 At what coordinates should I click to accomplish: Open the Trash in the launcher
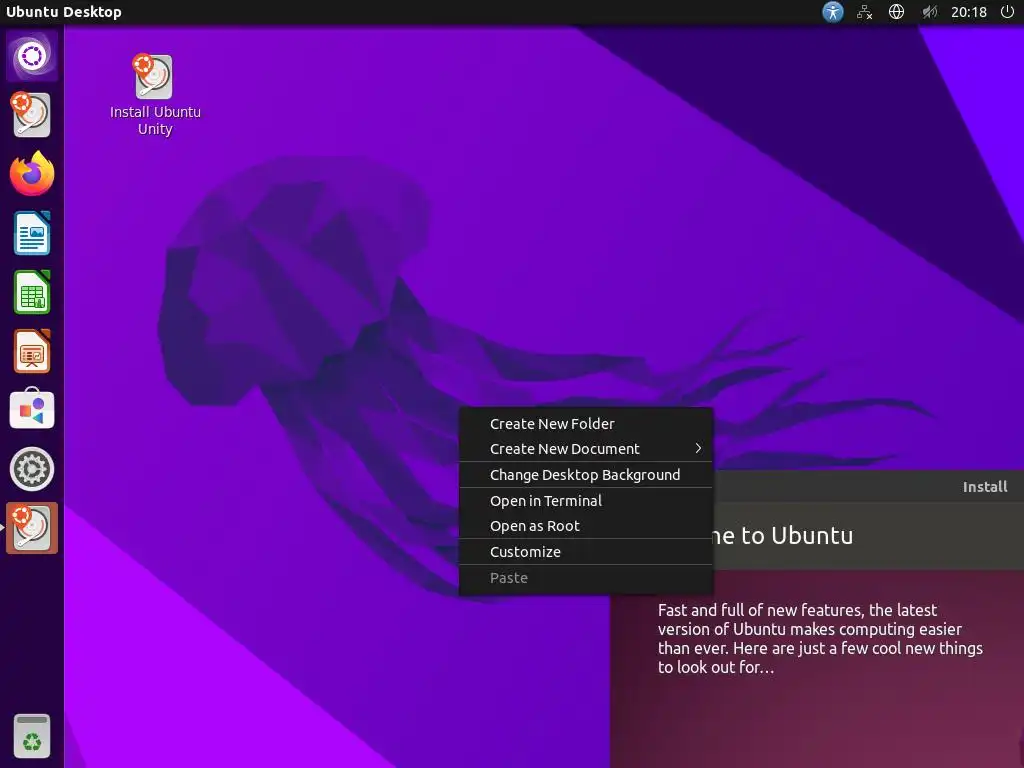[32, 736]
